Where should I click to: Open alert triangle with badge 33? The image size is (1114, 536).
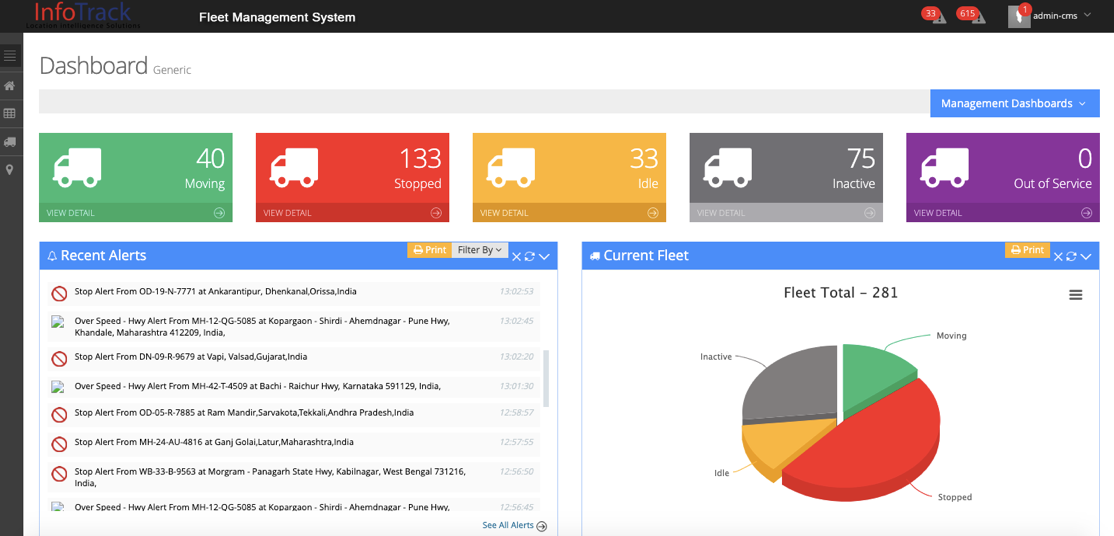[x=939, y=18]
